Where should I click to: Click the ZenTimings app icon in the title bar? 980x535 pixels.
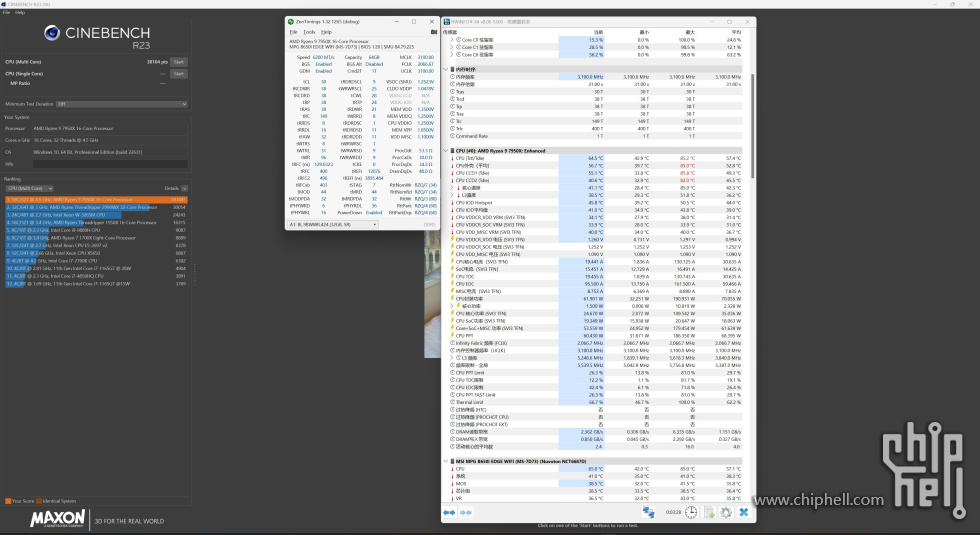tap(291, 21)
